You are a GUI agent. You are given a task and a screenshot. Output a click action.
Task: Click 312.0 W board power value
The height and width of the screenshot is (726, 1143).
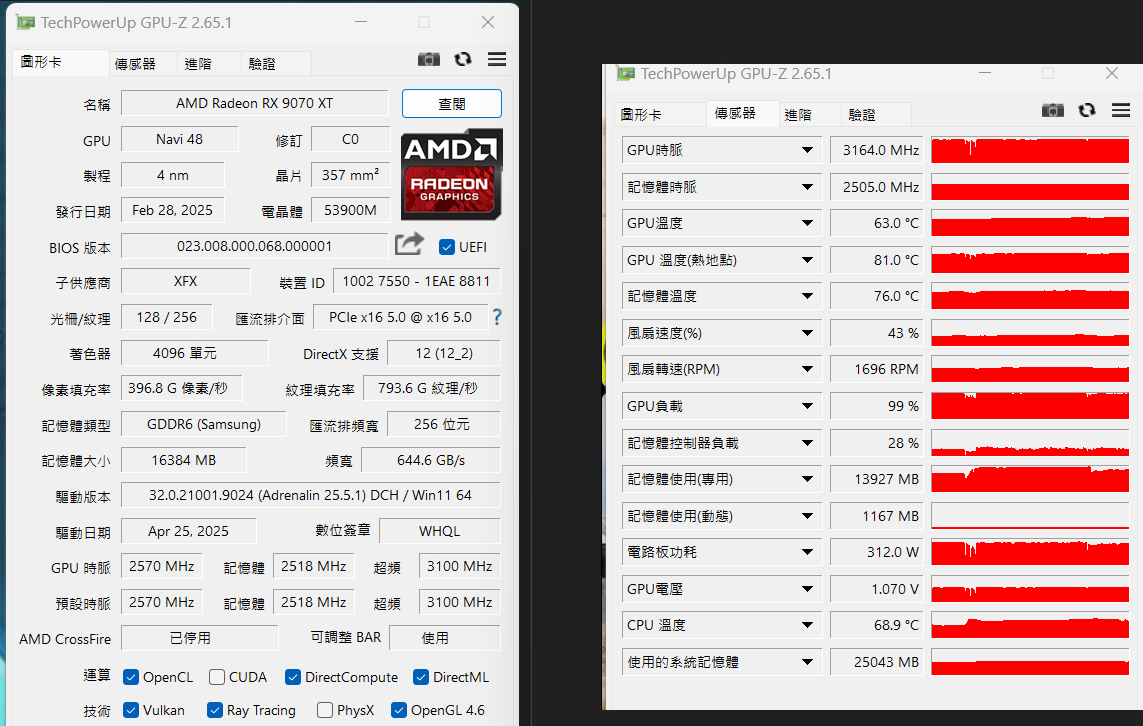877,552
